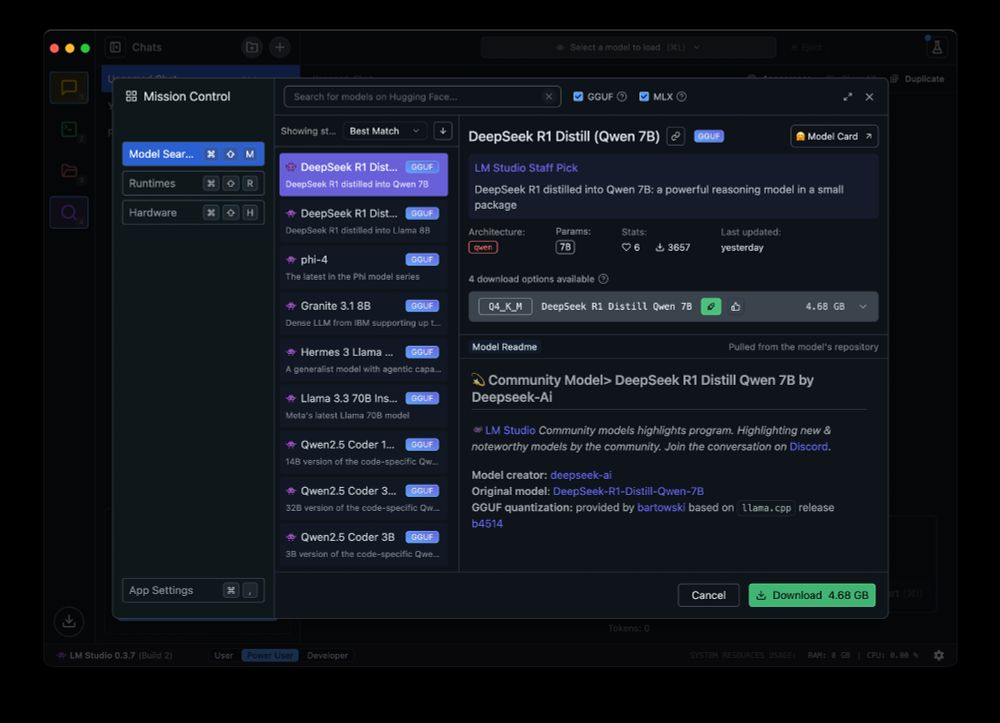Open the flask icon in top right
Screen dimensions: 1000x723
tap(937, 47)
